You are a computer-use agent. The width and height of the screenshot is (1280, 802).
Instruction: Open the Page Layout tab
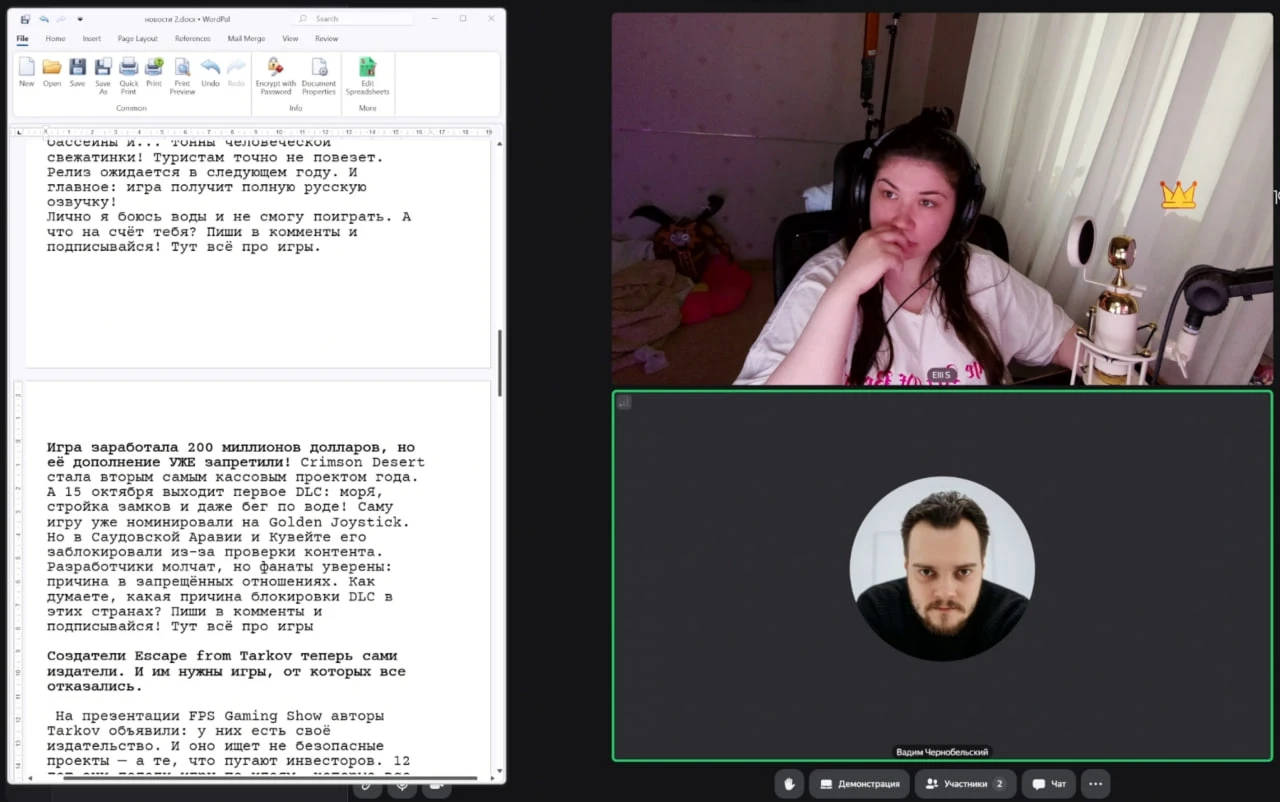tap(138, 39)
